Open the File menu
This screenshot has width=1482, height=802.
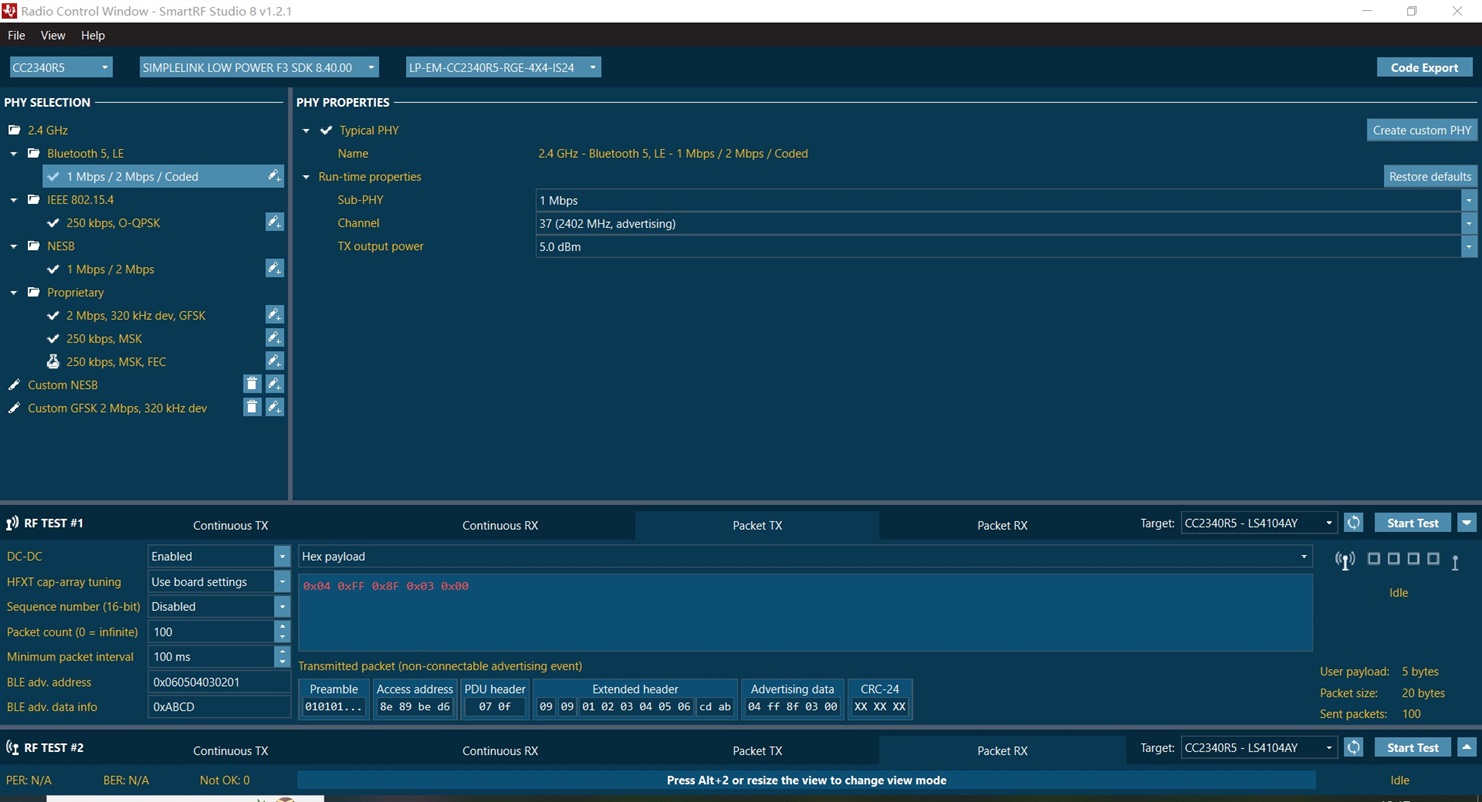pyautogui.click(x=16, y=35)
